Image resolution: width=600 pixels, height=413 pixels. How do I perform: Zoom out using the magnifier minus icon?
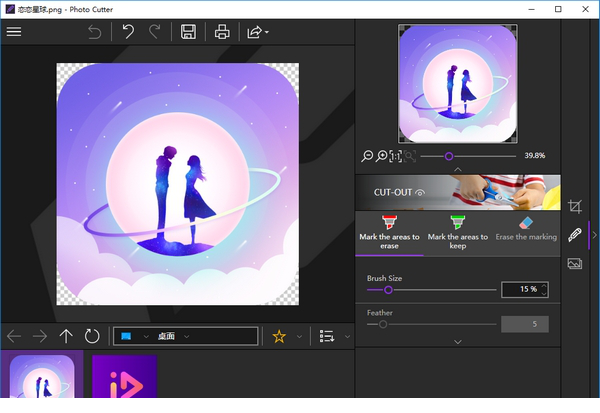[x=367, y=156]
